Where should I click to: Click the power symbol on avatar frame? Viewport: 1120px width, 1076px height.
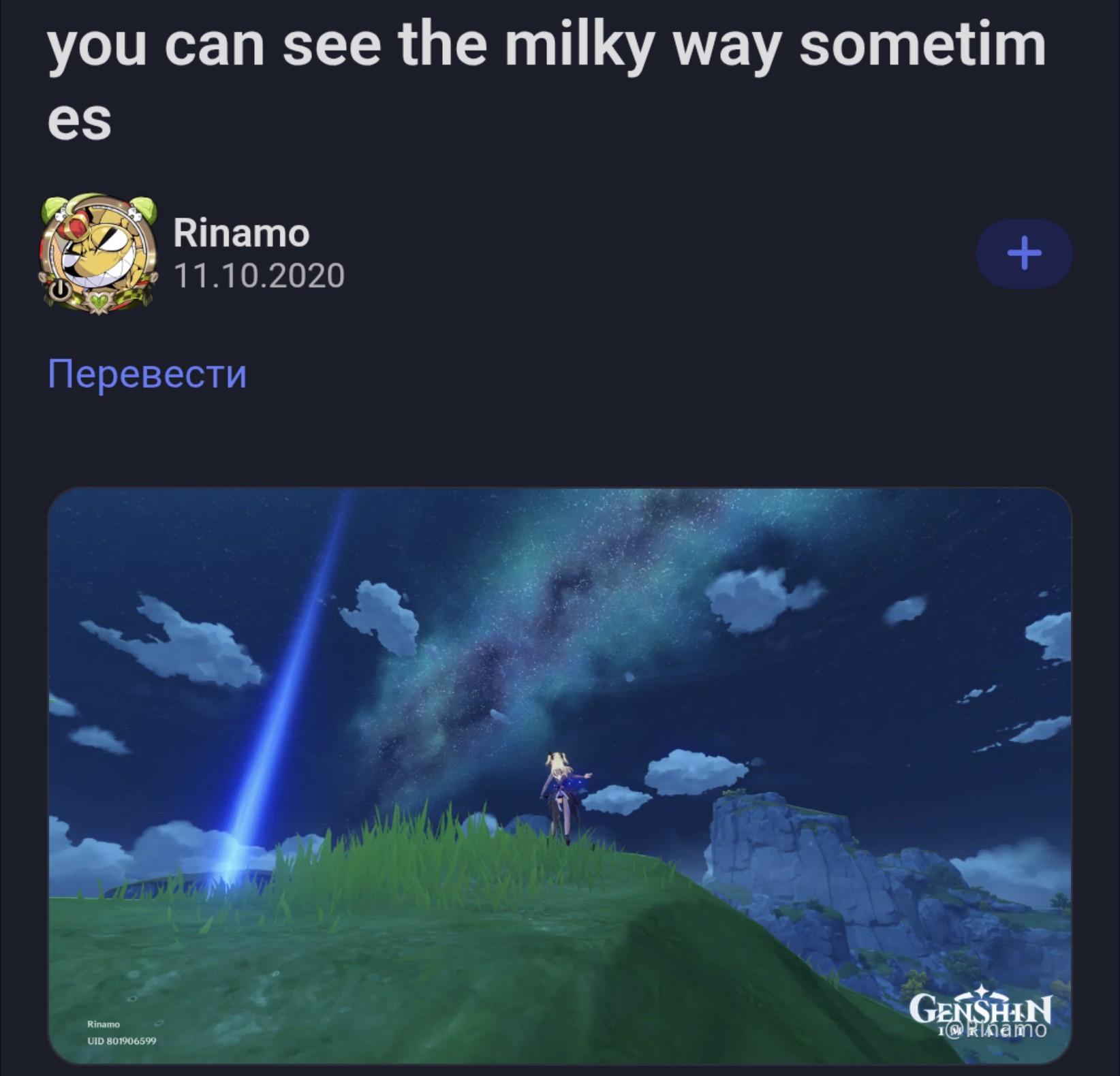tap(59, 289)
